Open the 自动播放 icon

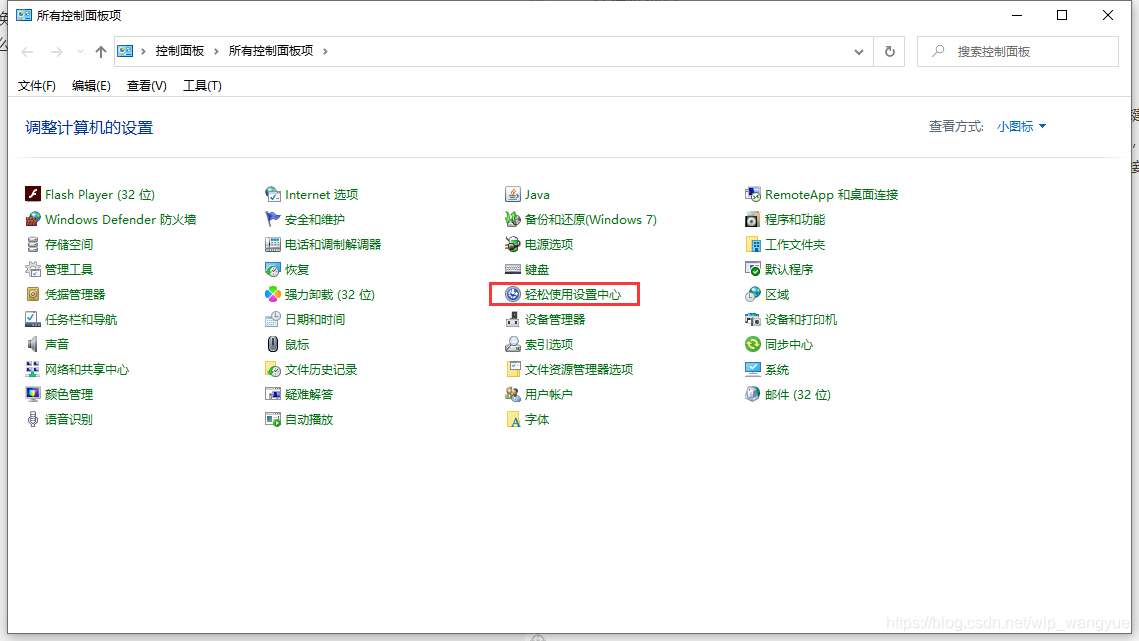tap(272, 419)
